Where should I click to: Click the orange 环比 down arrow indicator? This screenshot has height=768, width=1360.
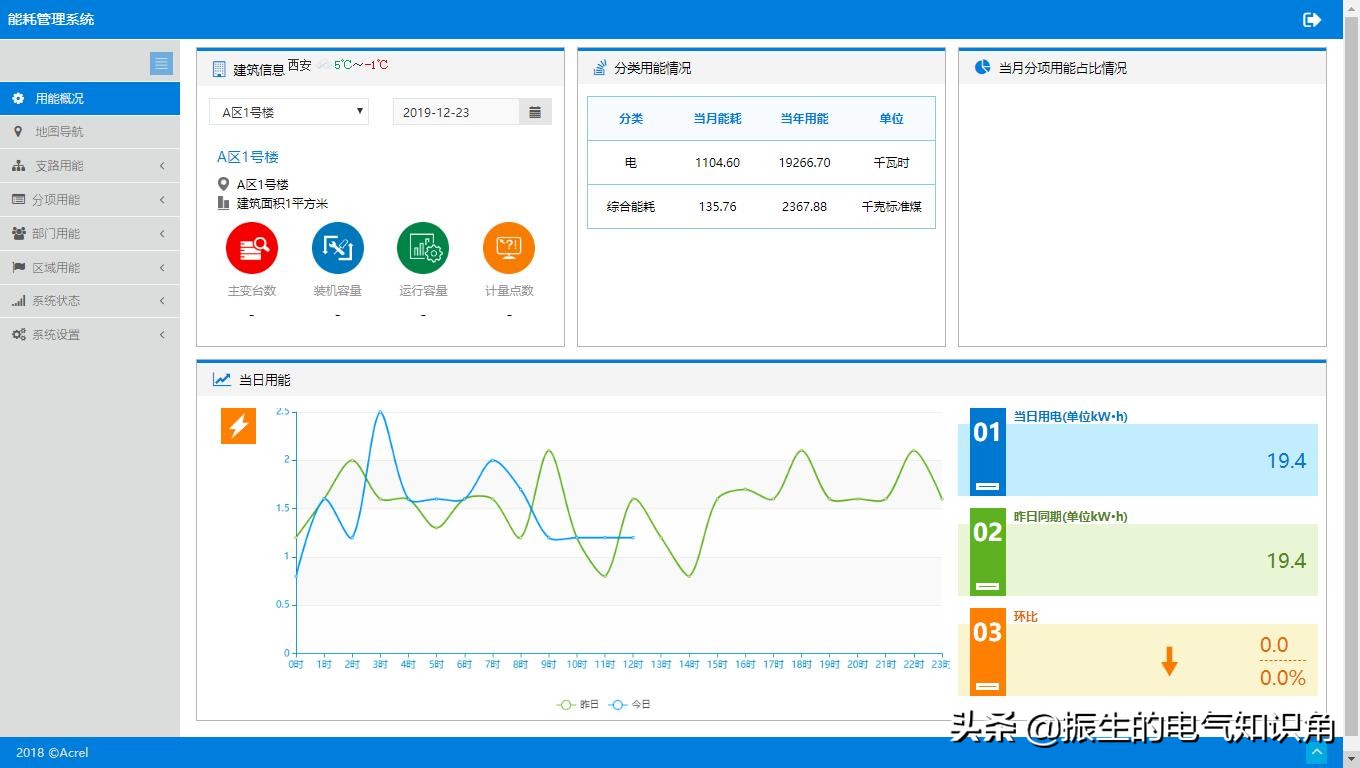pos(1169,661)
